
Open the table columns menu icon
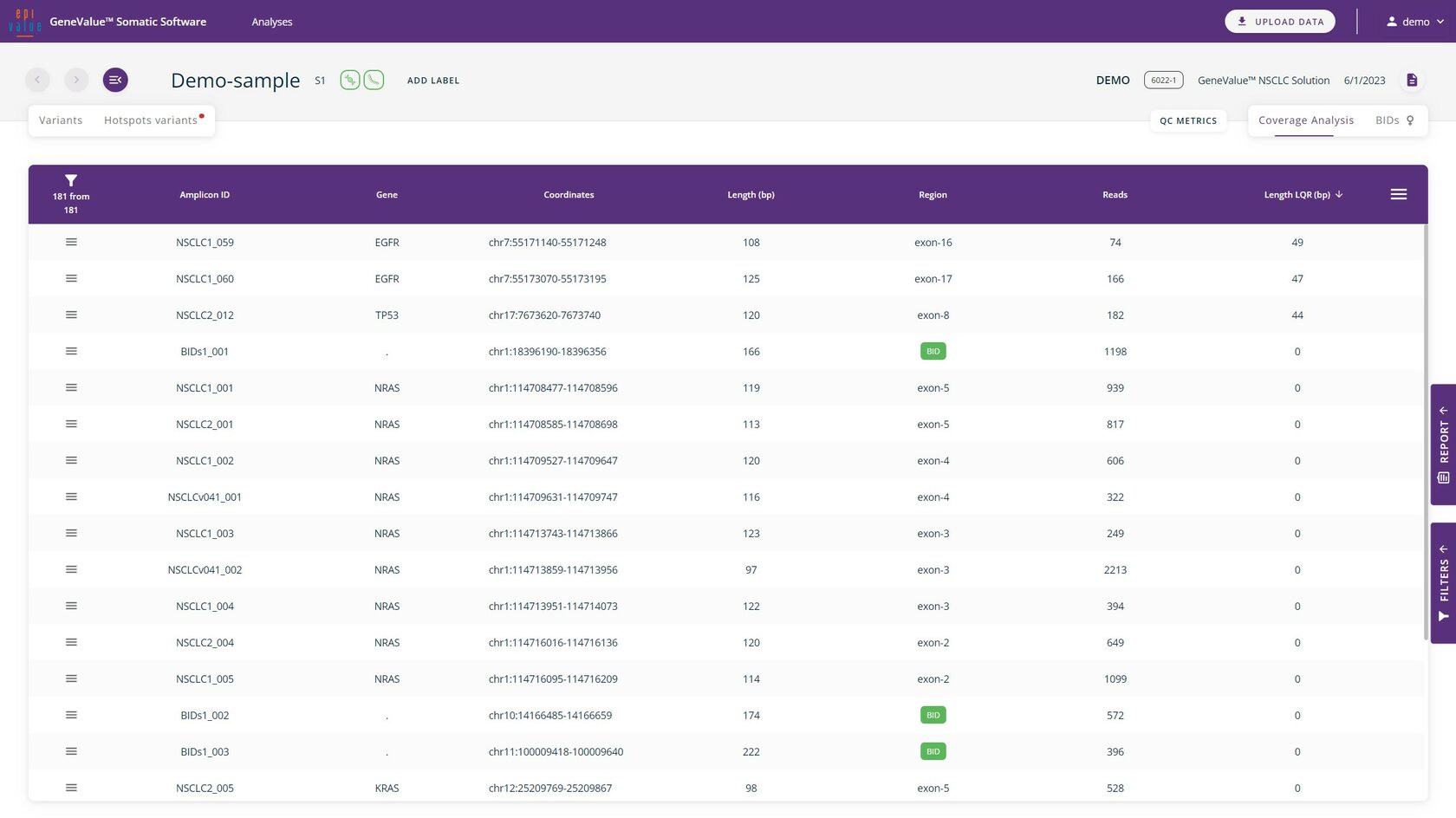point(1398,194)
